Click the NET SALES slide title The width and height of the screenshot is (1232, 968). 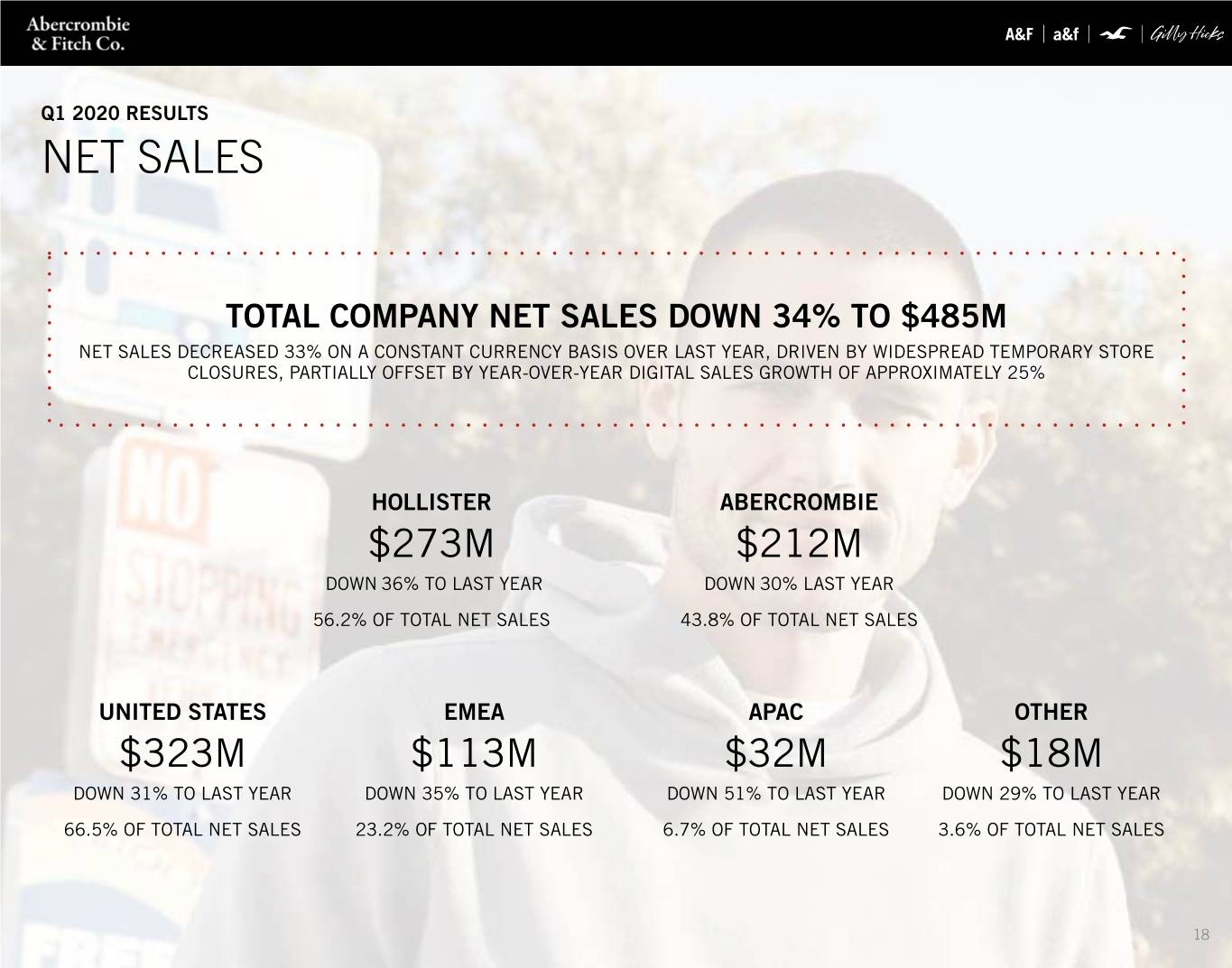click(153, 157)
